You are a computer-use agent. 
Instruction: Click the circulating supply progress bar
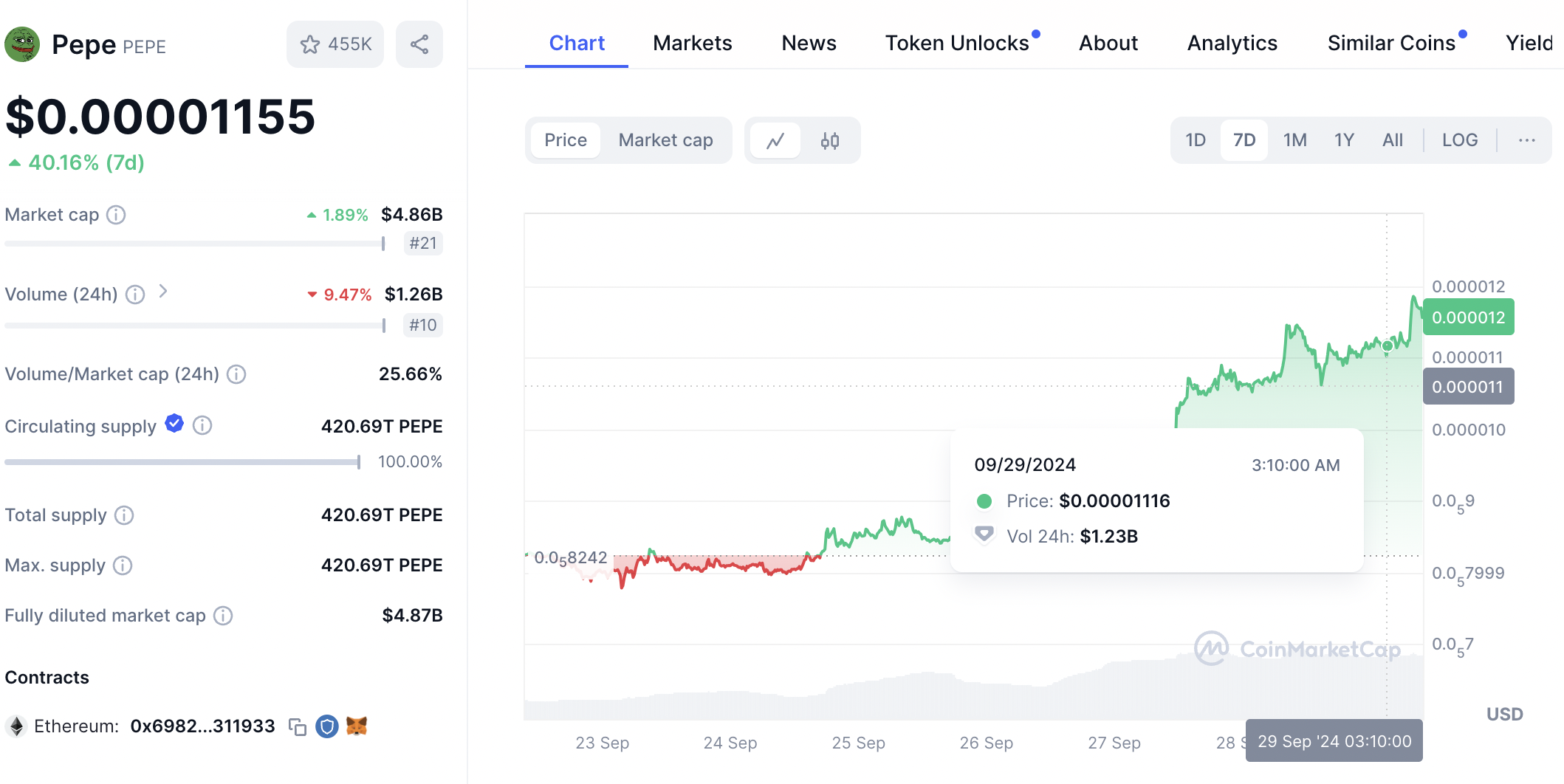[182, 462]
